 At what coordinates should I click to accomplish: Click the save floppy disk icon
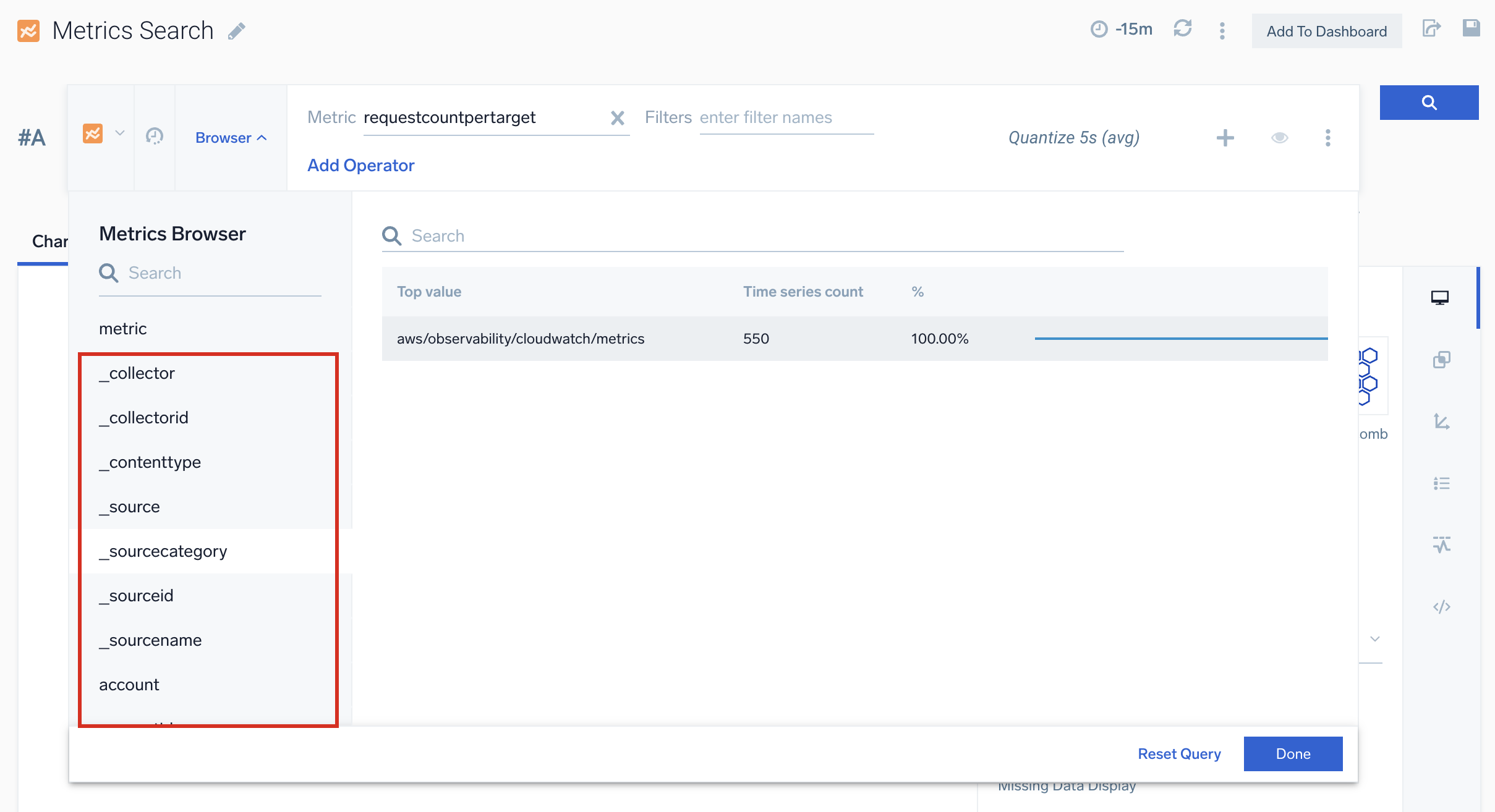[x=1471, y=28]
